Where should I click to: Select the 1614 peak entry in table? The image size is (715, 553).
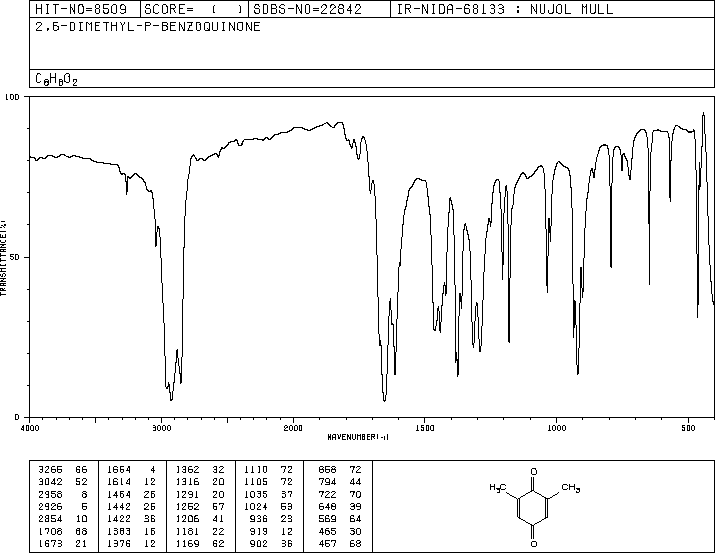tap(131, 482)
